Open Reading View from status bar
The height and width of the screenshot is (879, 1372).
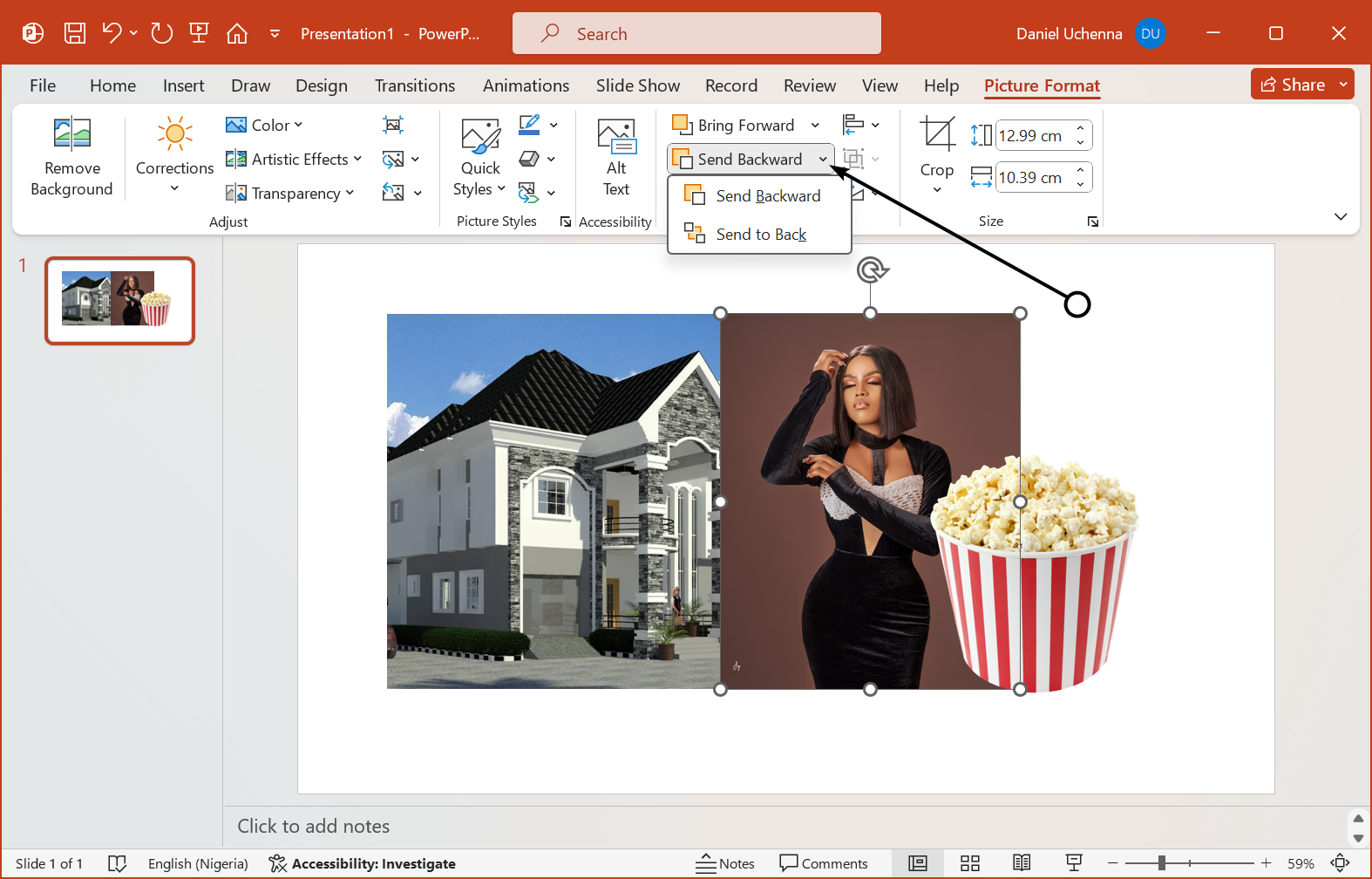click(1022, 863)
